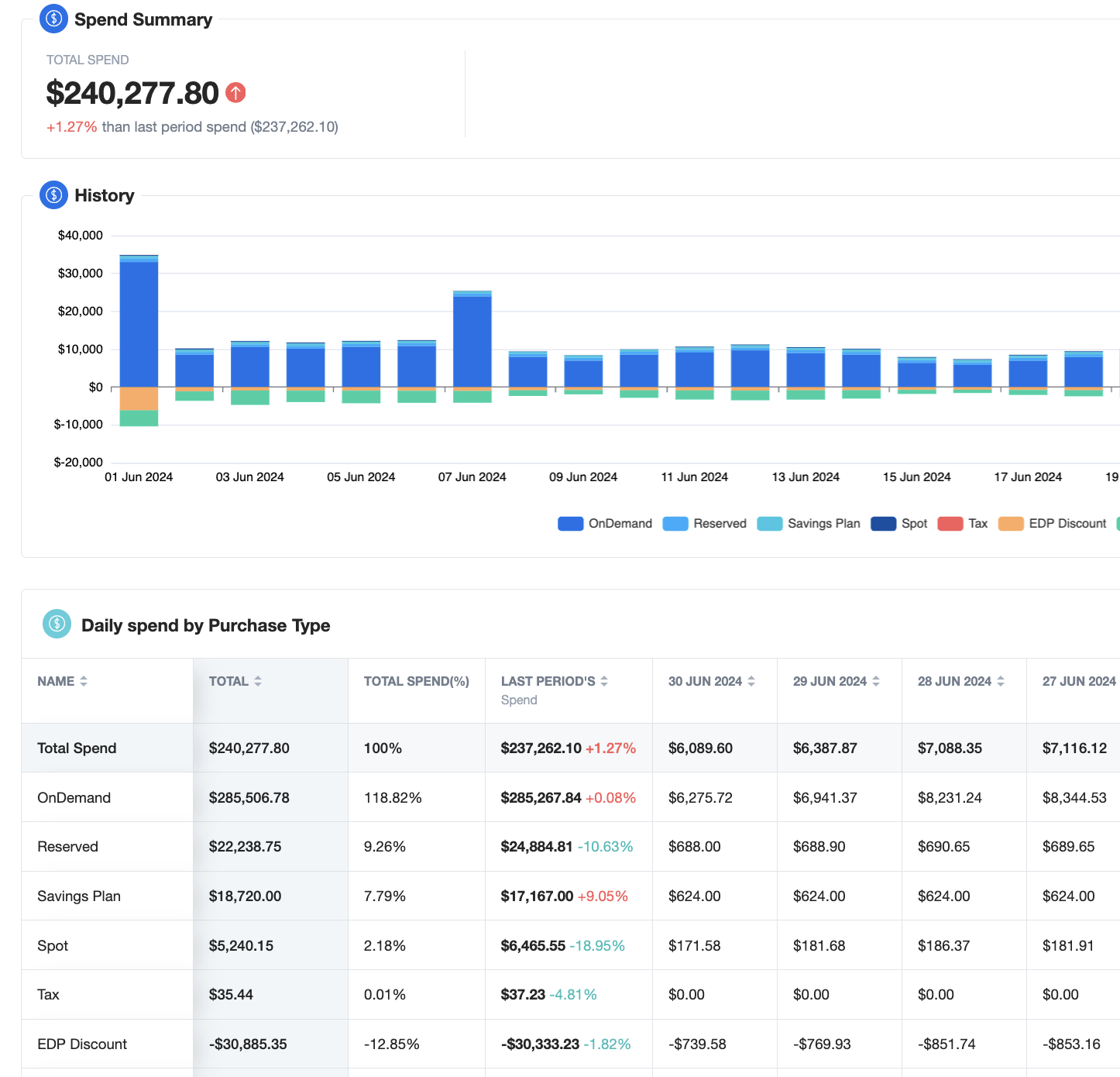Sort by 30 JUN 2024 column arrows
1120x1077 pixels.
(x=751, y=681)
